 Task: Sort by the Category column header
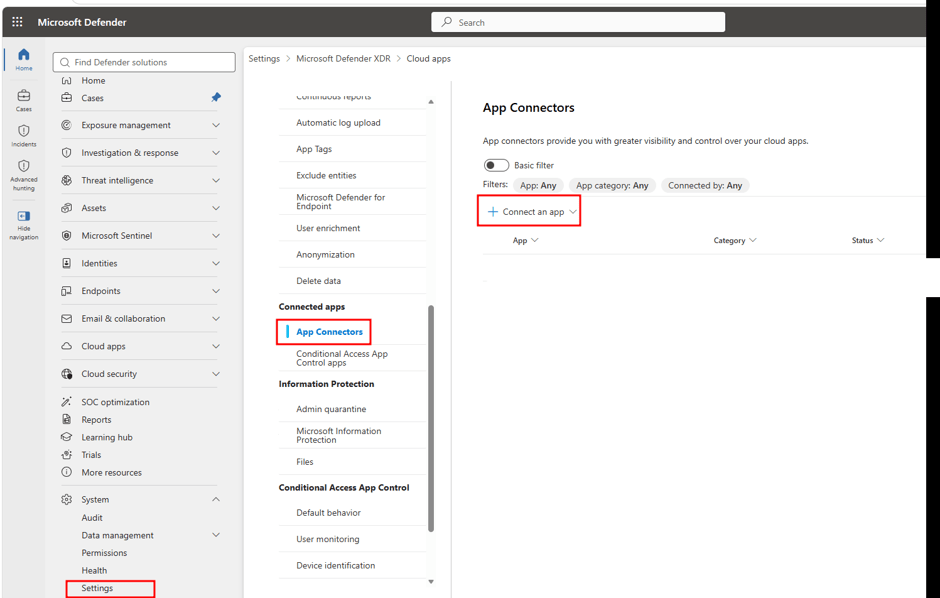point(735,240)
